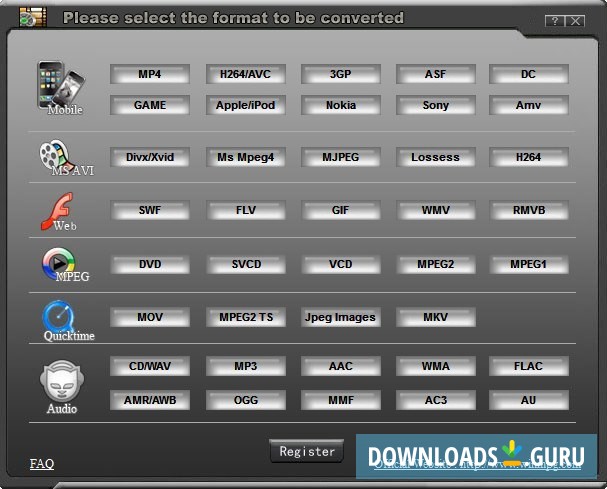This screenshot has height=489, width=607.
Task: Close the format selection window
Action: tap(575, 21)
